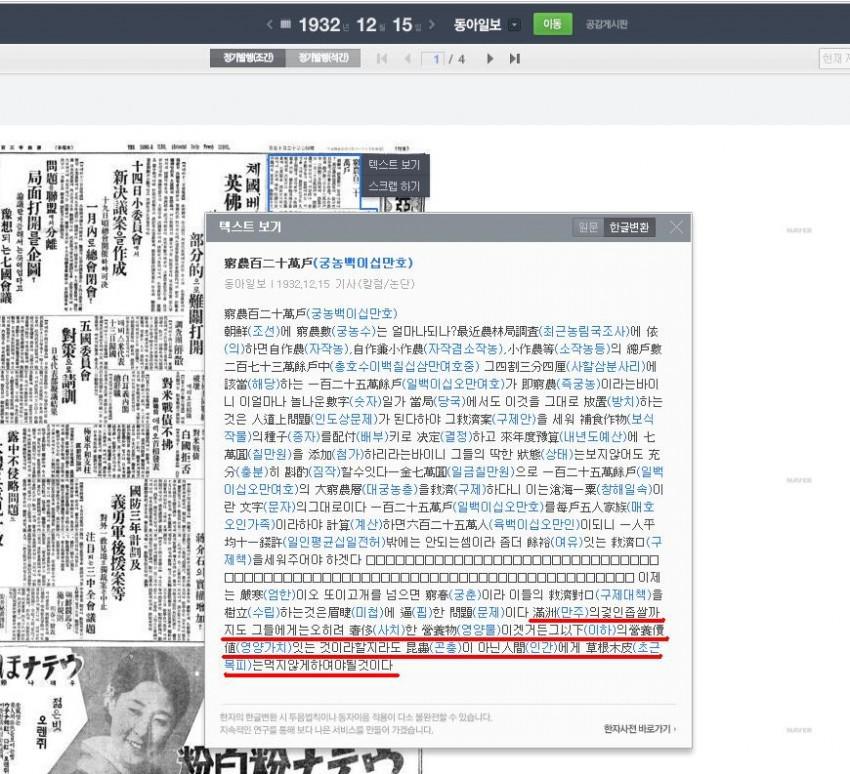Open the 공감게시판 link
The image size is (850, 774).
click(x=607, y=24)
